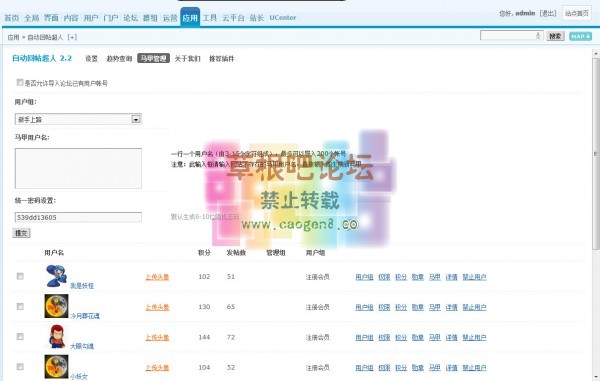
Task: Select the checkbox for user 我是妖怪
Action: 20,276
